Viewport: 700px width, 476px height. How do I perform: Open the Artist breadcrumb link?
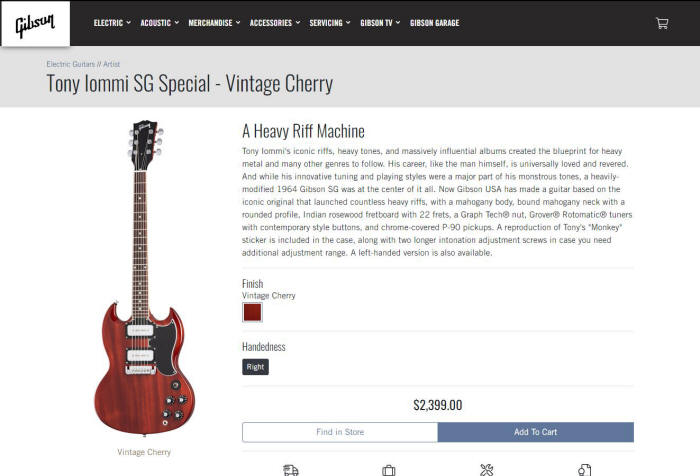coord(112,64)
